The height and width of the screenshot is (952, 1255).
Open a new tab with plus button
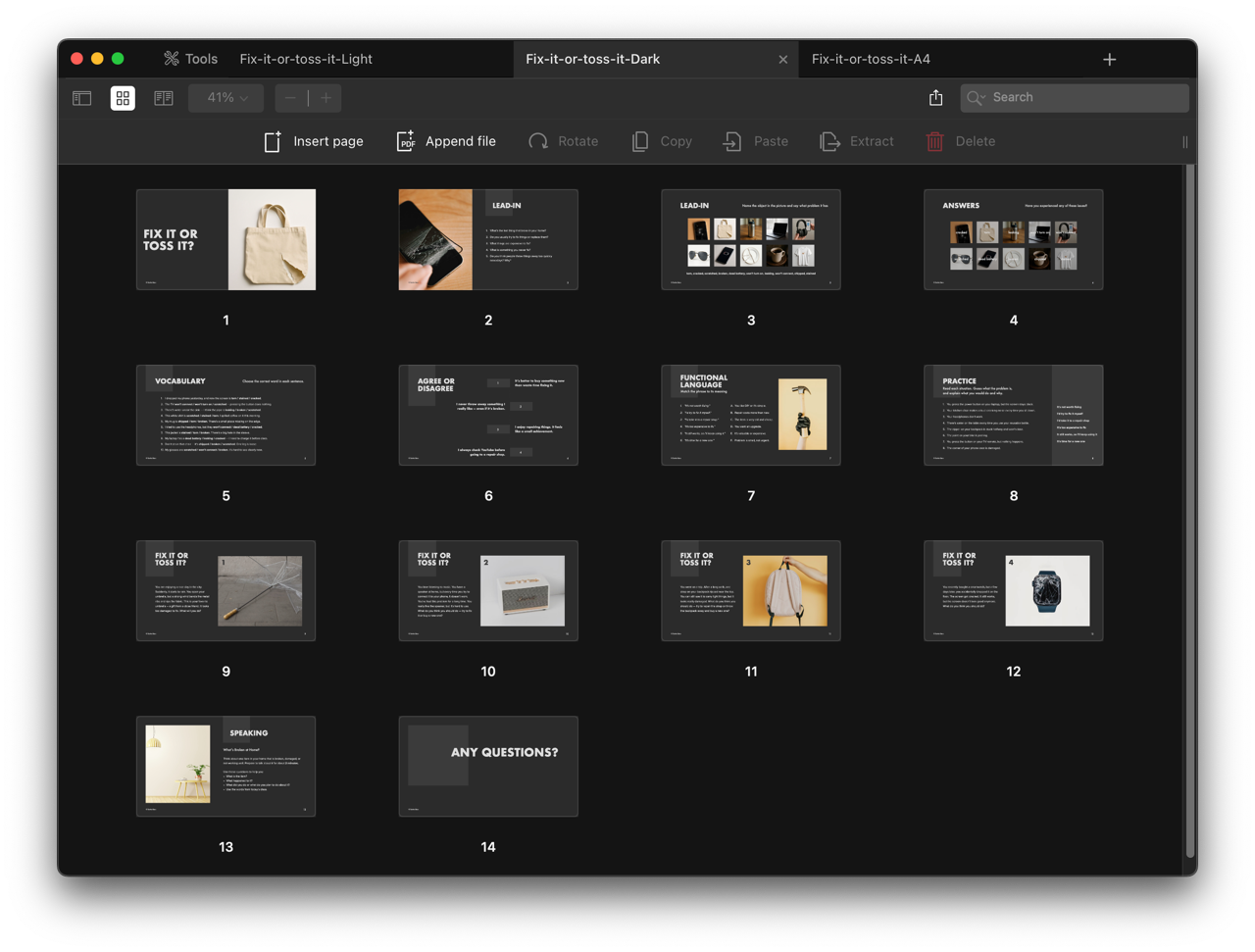click(1109, 59)
